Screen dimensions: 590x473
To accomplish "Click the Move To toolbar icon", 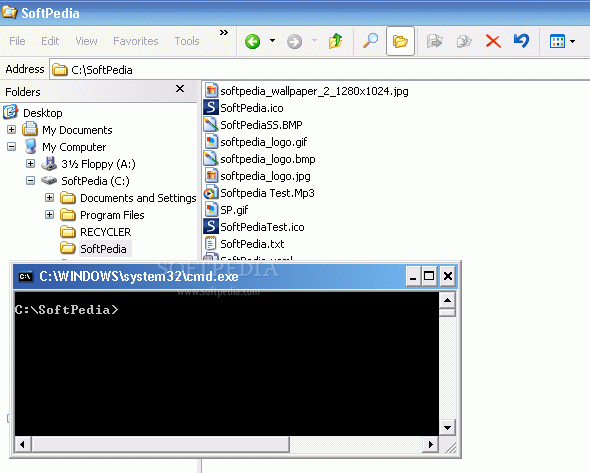I will [x=434, y=41].
